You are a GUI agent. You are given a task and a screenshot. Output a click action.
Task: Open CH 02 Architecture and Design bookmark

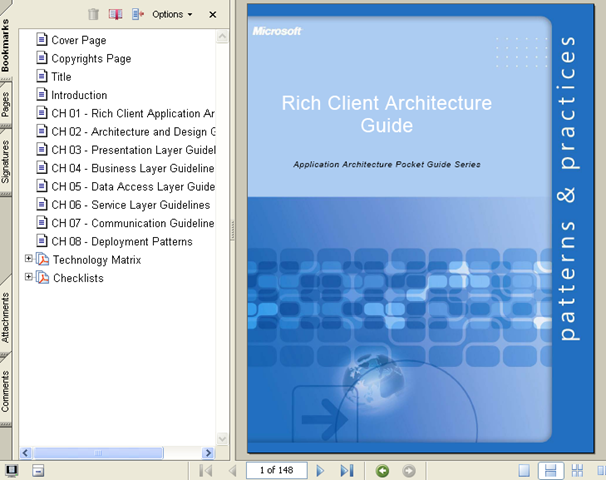pos(133,132)
